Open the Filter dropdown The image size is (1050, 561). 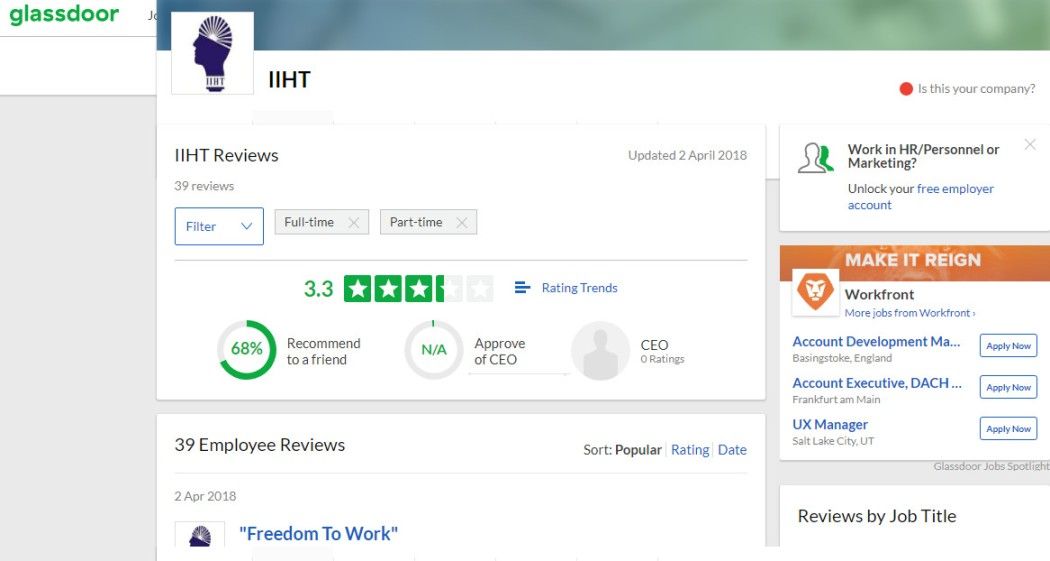pos(219,226)
